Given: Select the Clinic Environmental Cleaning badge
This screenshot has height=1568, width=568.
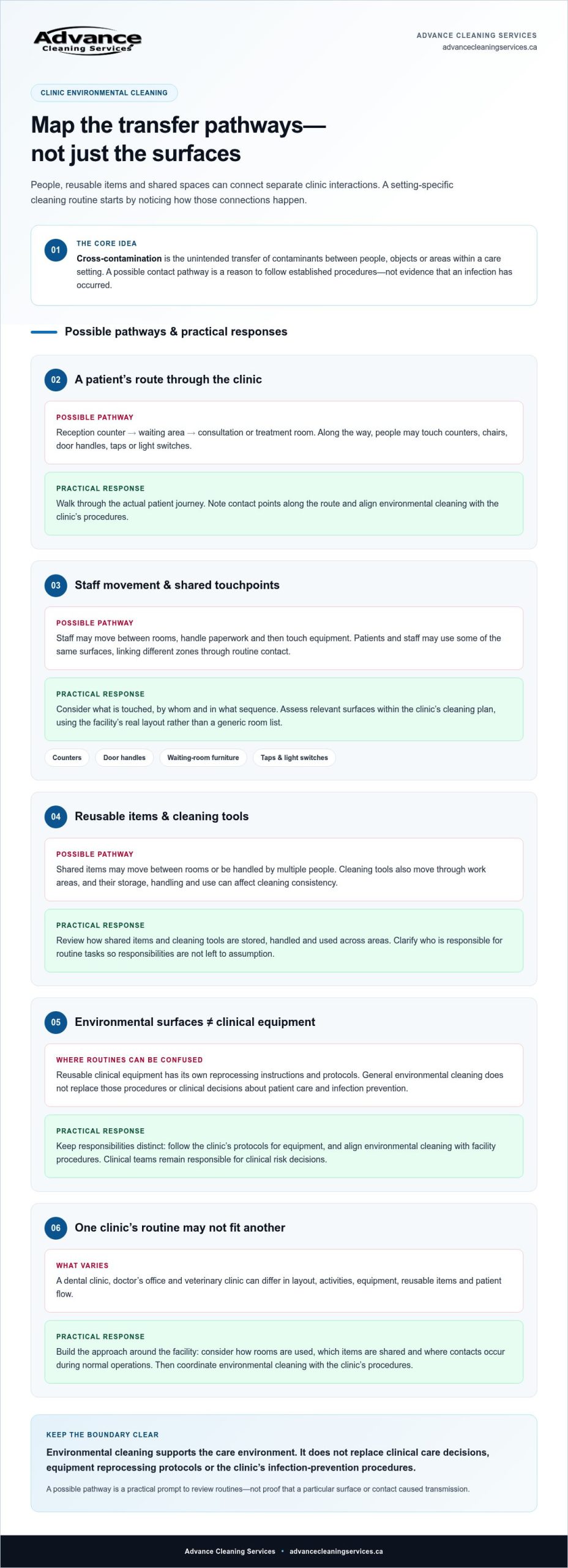Looking at the screenshot, I should pyautogui.click(x=104, y=93).
